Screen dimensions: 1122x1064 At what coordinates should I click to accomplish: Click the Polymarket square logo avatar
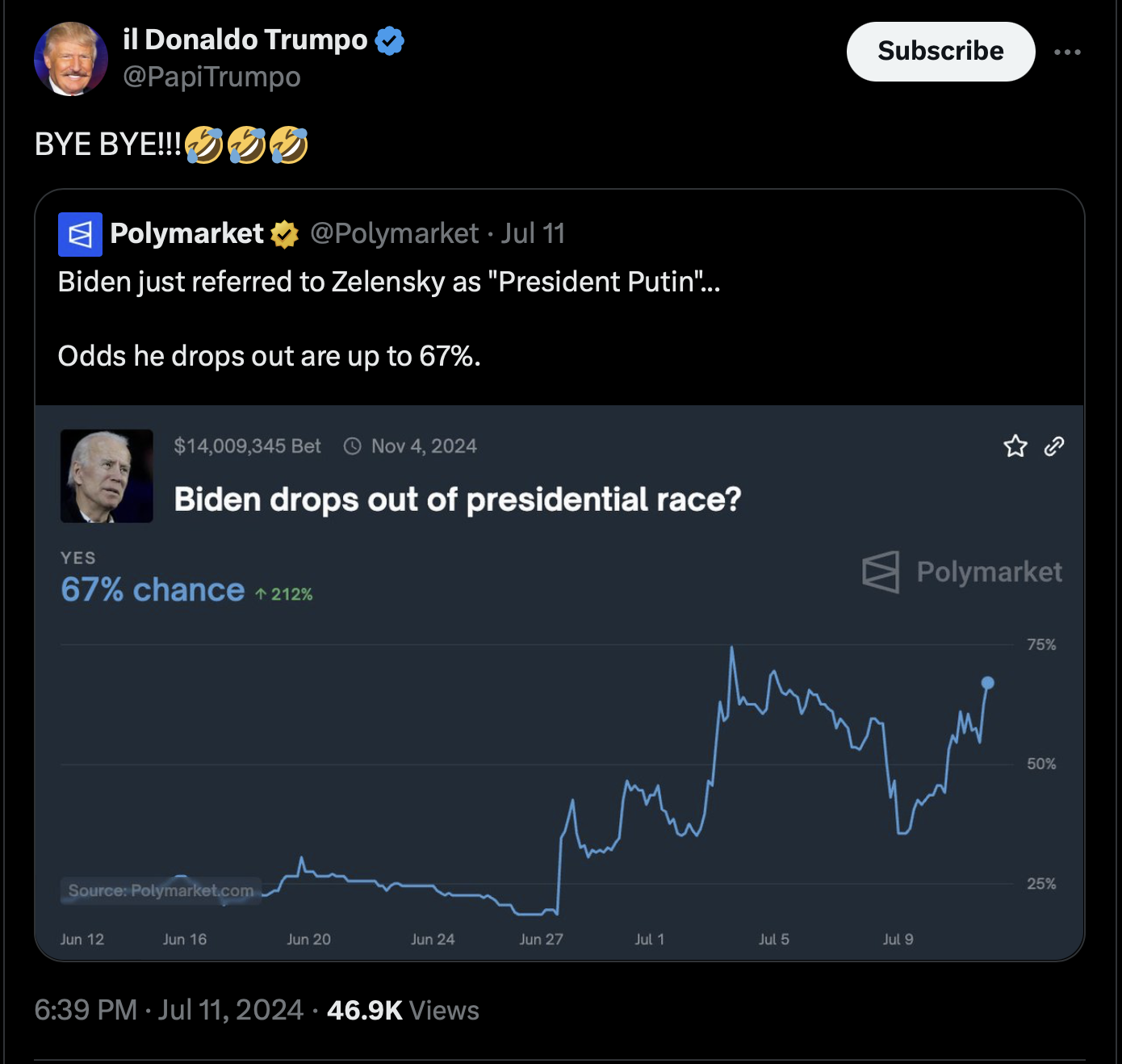point(80,234)
